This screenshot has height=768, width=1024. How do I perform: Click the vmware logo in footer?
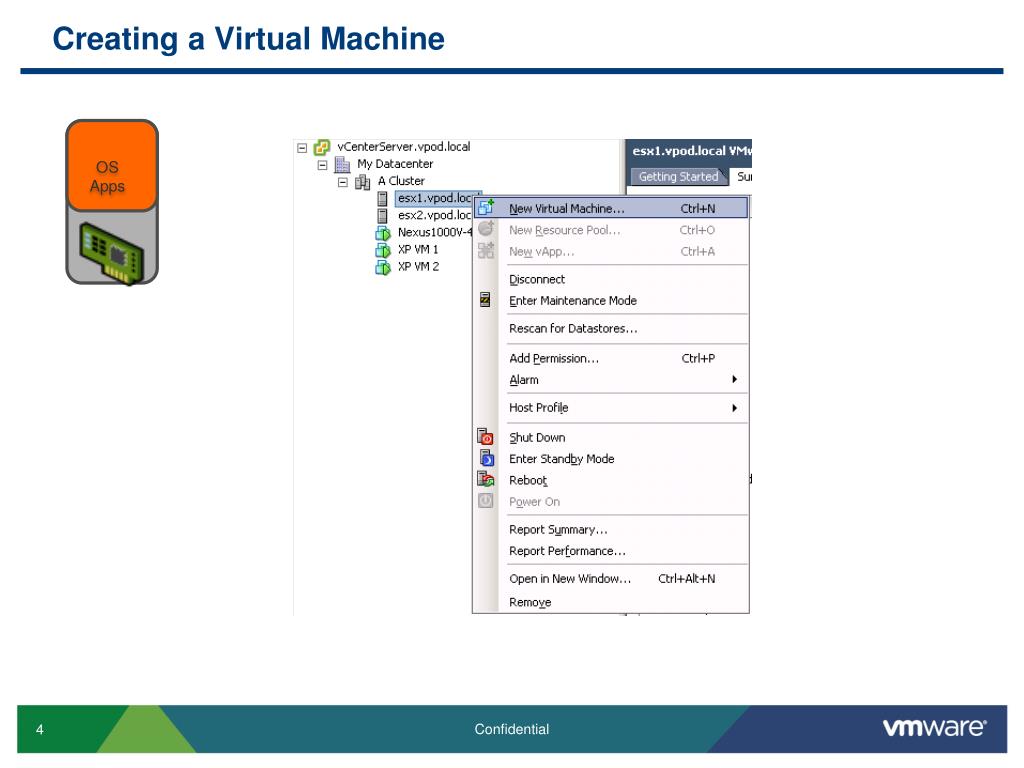point(935,728)
